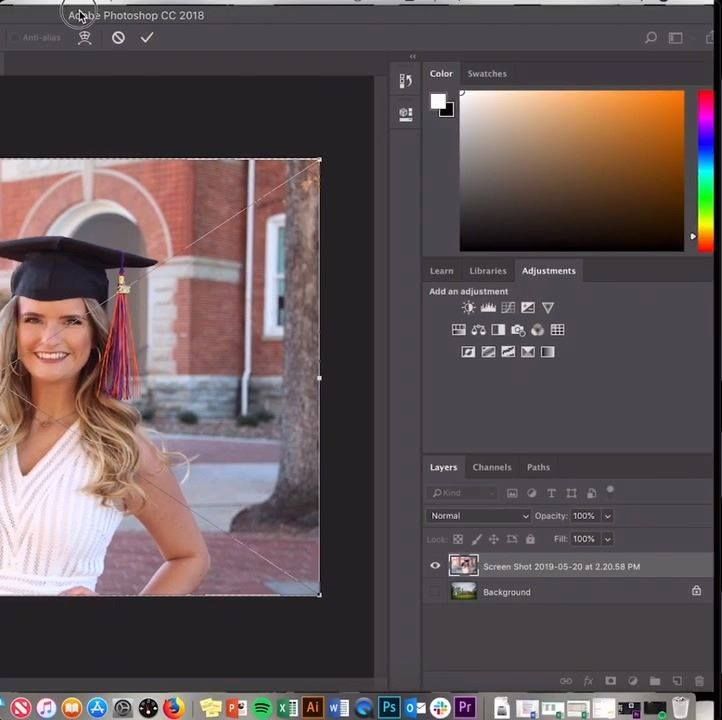The image size is (722, 720).
Task: Expand the Opacity value dropdown arrow
Action: [x=608, y=516]
